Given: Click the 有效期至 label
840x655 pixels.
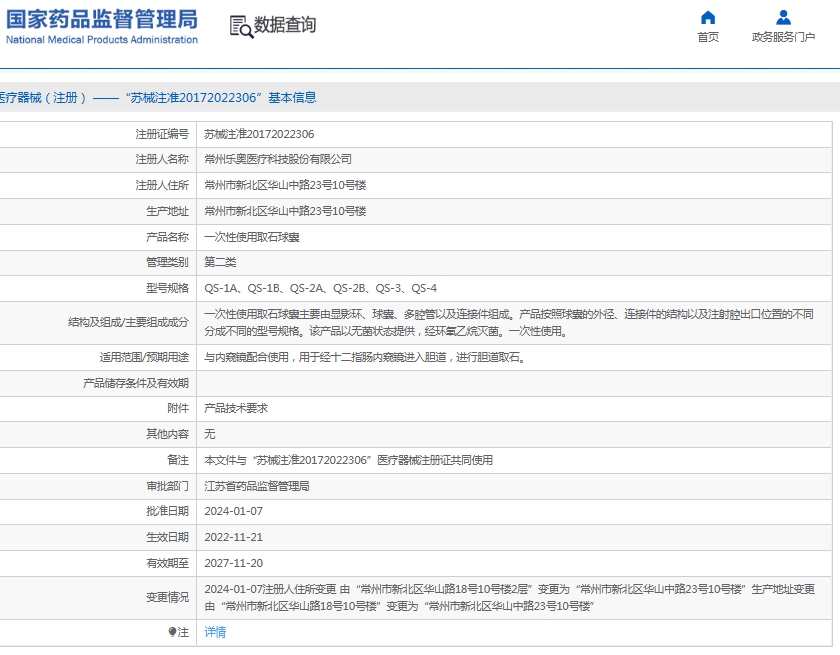Looking at the screenshot, I should (167, 563).
